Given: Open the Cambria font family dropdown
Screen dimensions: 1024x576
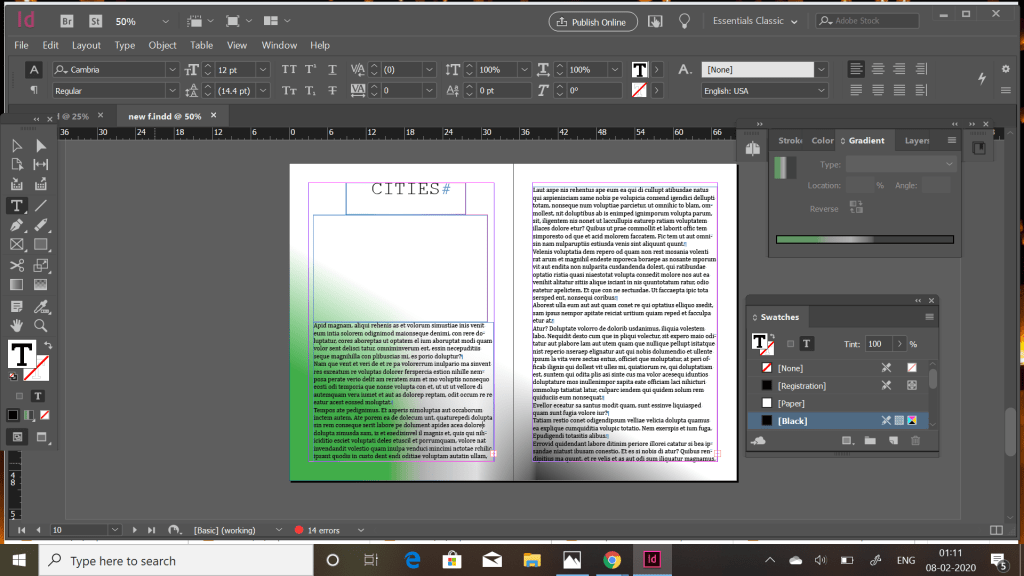Looking at the screenshot, I should point(170,70).
